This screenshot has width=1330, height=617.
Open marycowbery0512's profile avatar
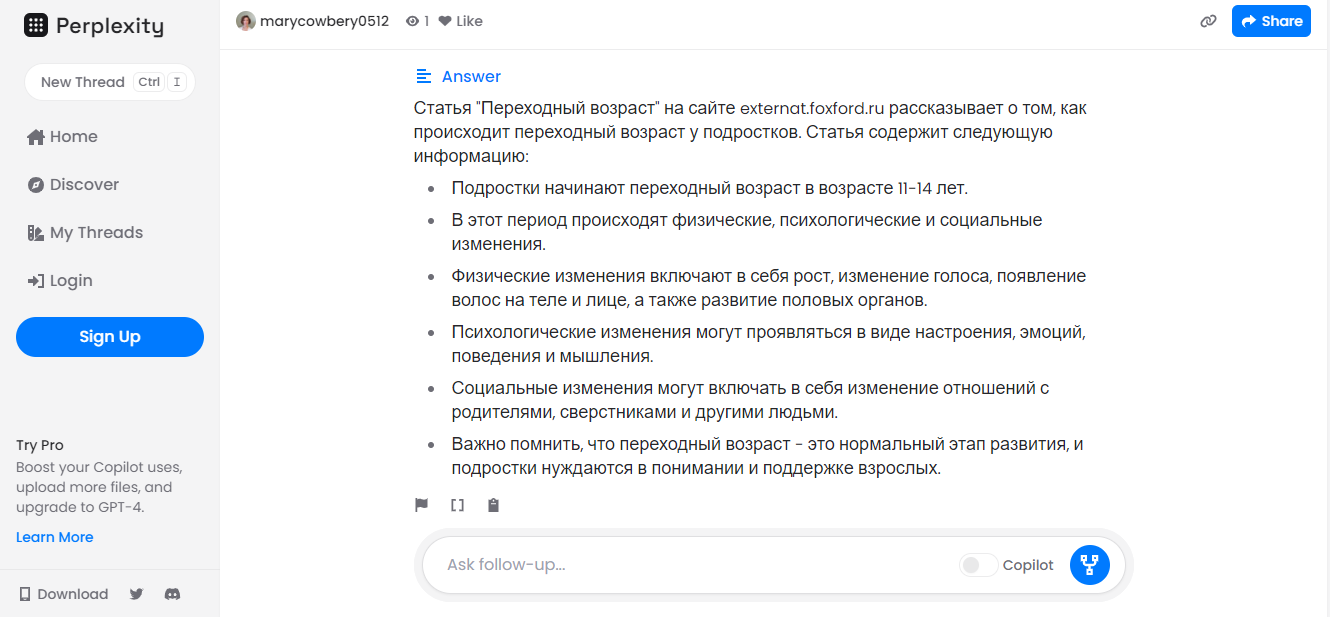[245, 20]
